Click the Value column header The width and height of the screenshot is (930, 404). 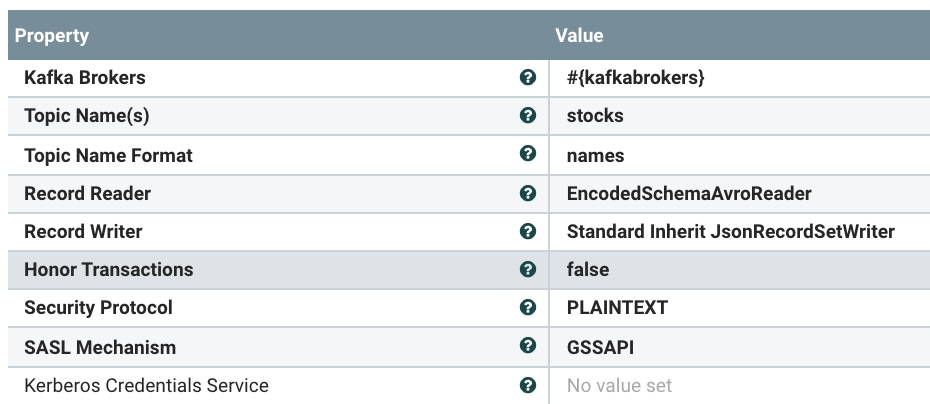click(x=580, y=36)
